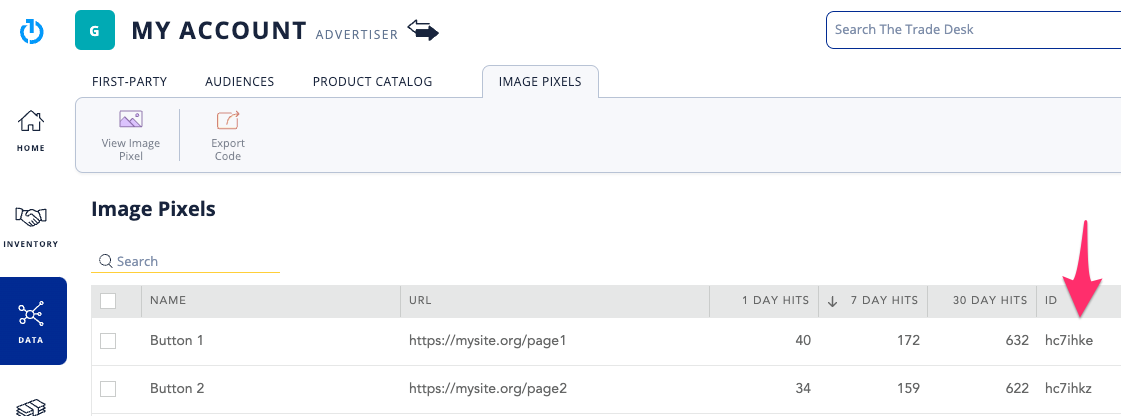1121x416 pixels.
Task: Open the Product Catalog tab
Action: point(372,82)
